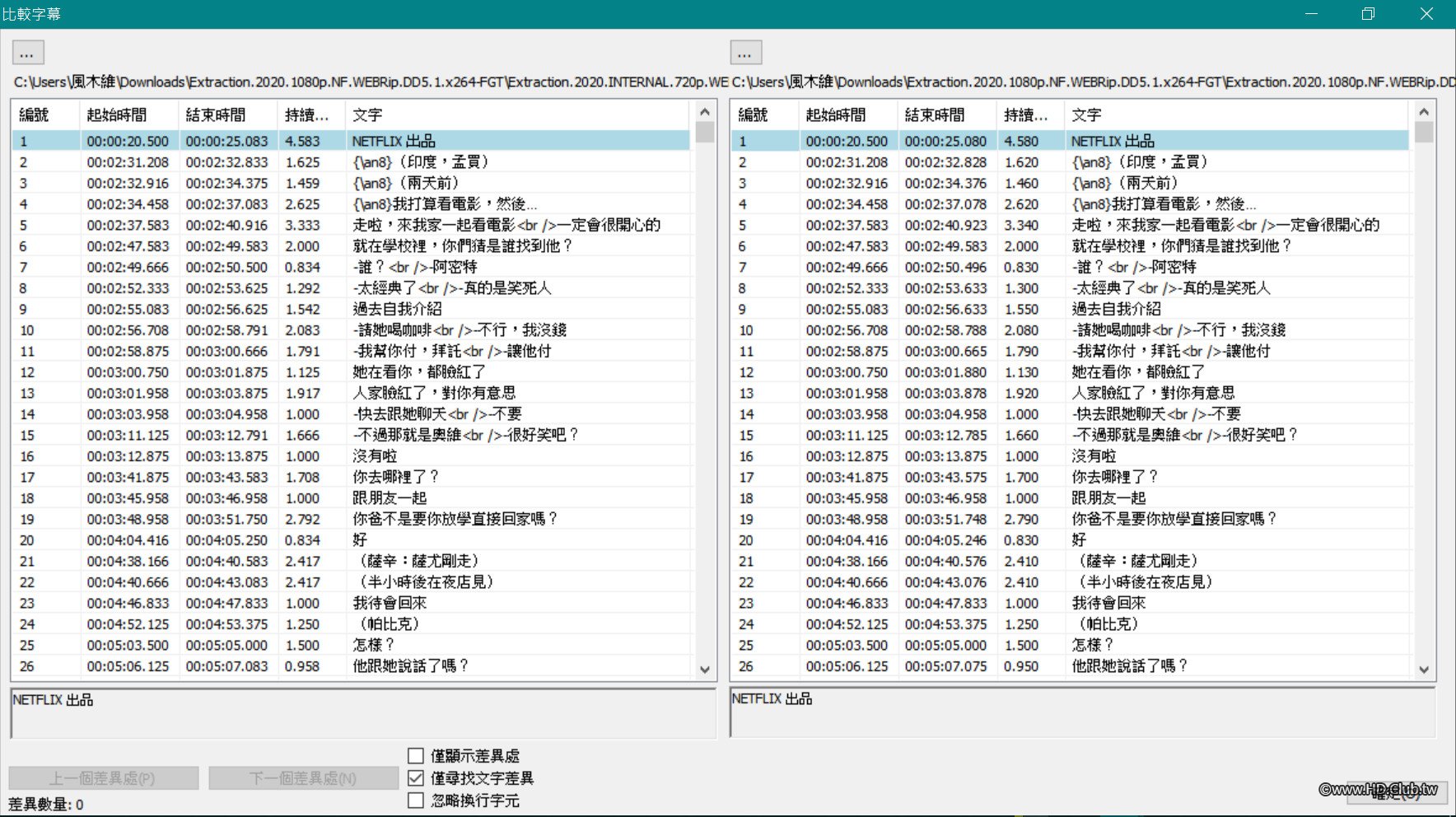Check the 僅顯示差異處 checkbox
The image size is (1456, 817).
click(416, 756)
